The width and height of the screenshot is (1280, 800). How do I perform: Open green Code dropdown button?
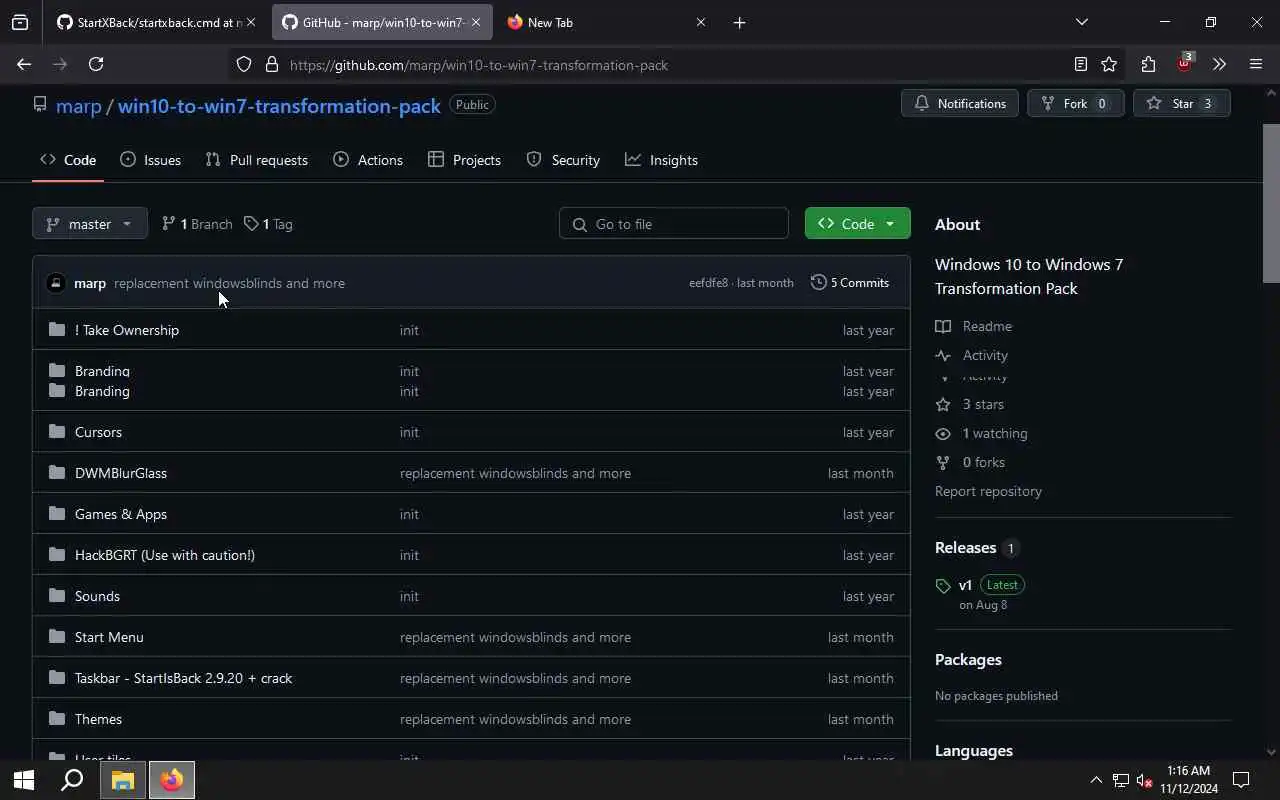(857, 224)
